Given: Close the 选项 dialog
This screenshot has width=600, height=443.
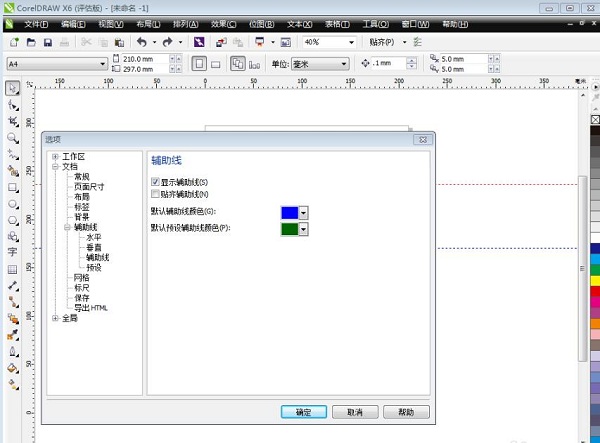Looking at the screenshot, I should pos(423,140).
